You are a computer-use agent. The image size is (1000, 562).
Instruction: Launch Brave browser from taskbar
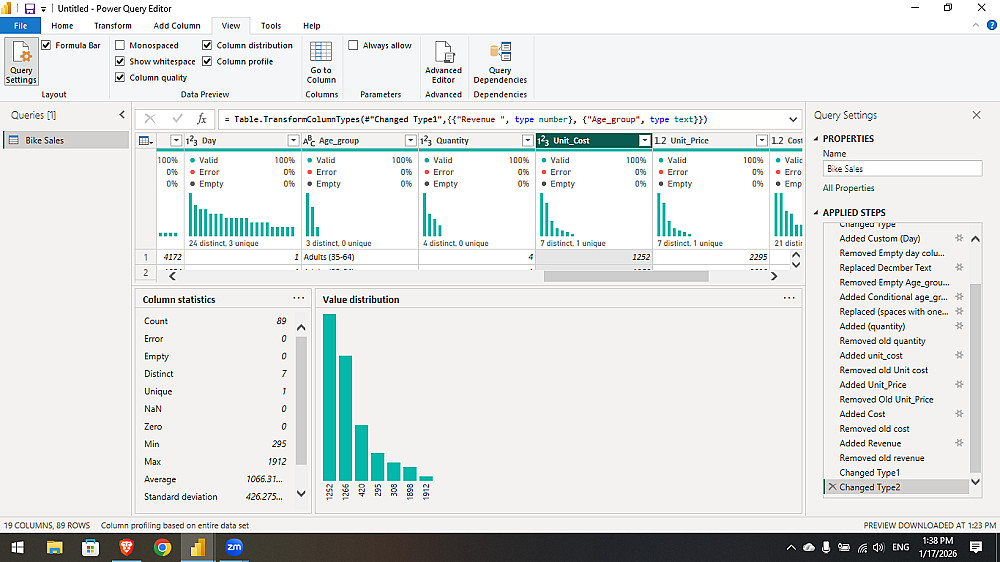126,547
